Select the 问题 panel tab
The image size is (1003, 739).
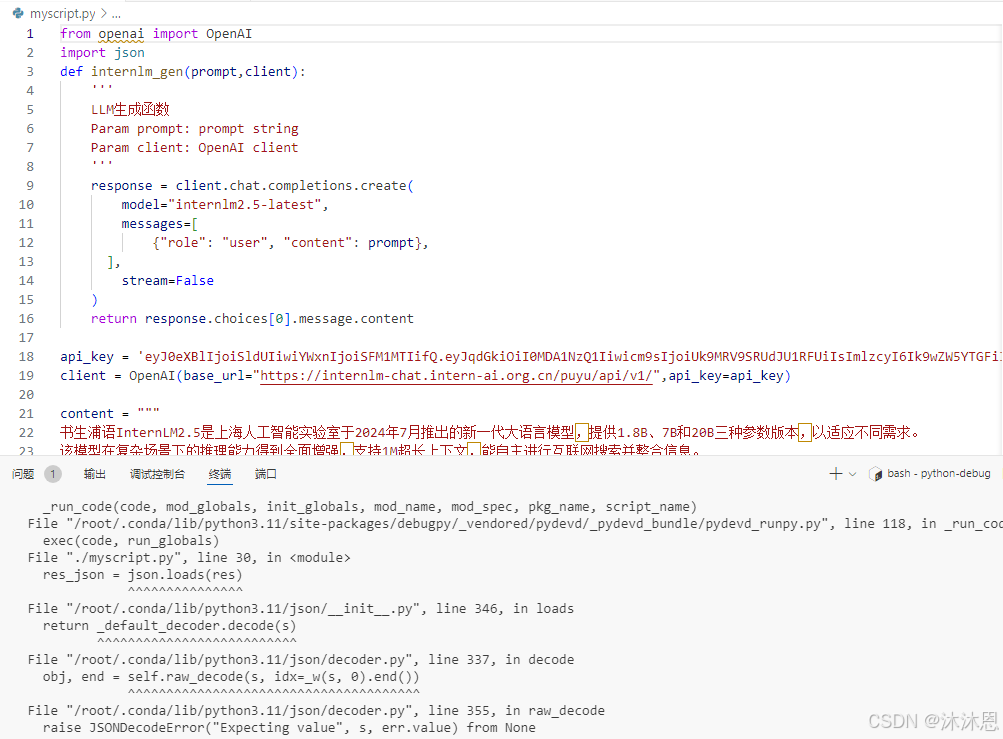coord(23,473)
